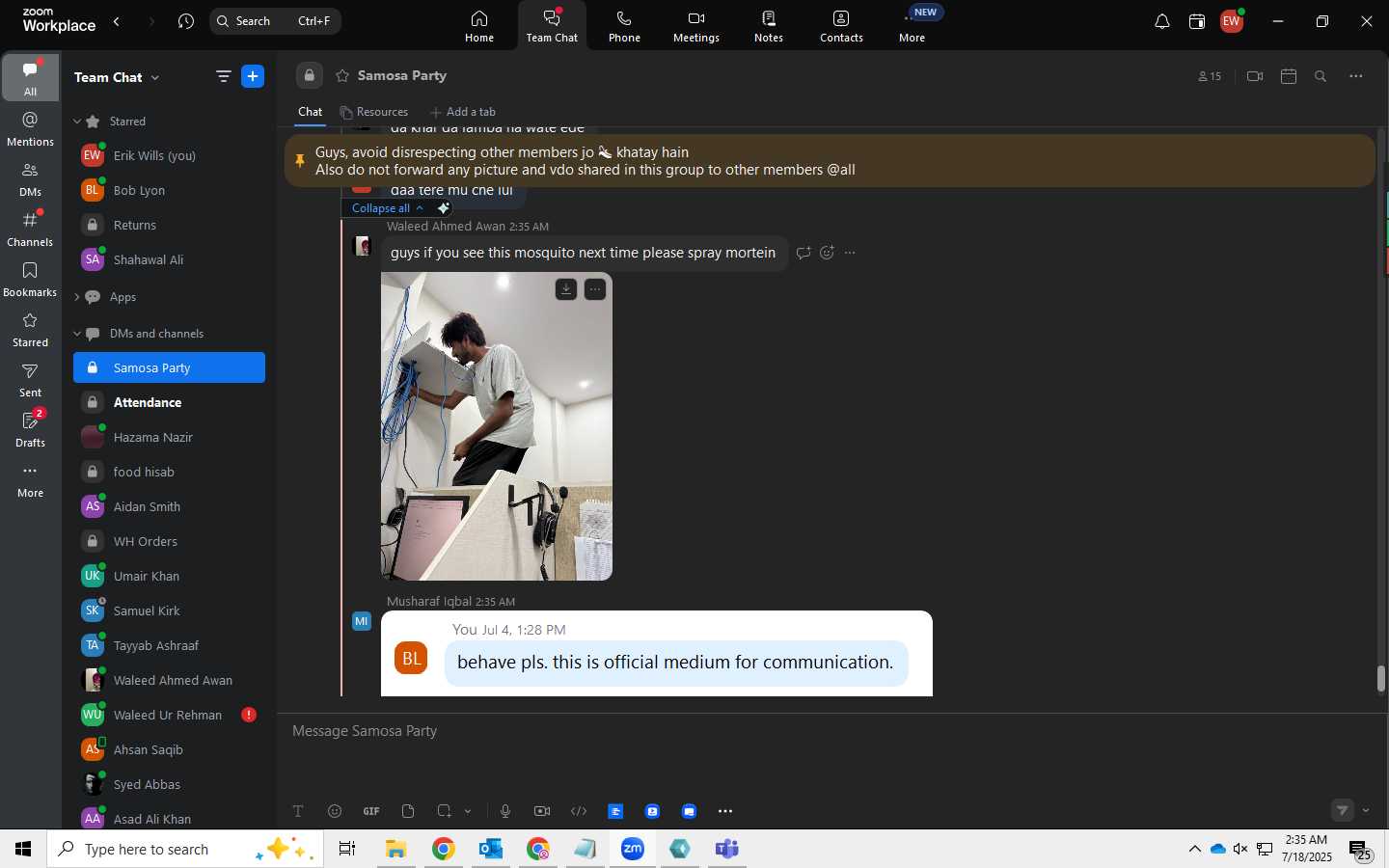Screen dimensions: 1389x868
Task: Attach a file with the file icon
Action: click(x=408, y=811)
